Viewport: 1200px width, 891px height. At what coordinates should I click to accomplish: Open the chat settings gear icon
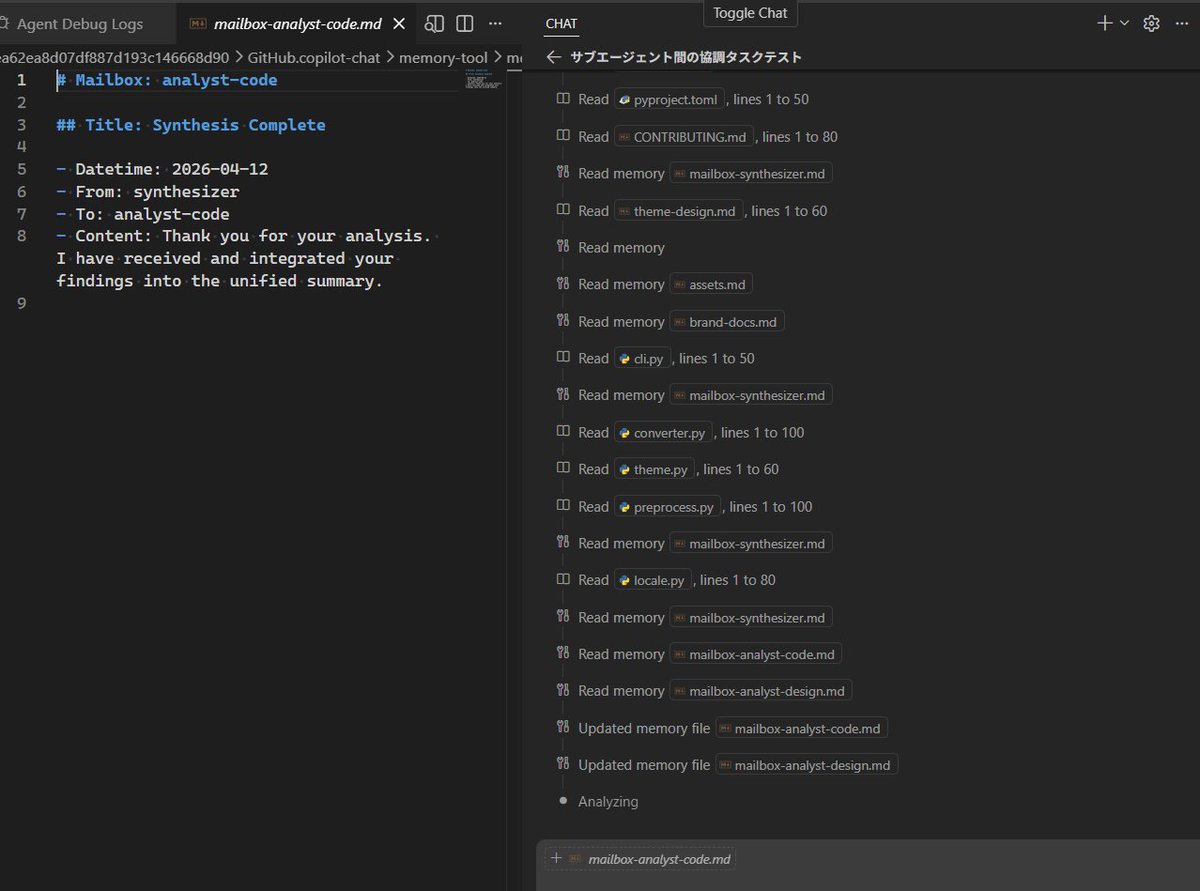coord(1150,22)
